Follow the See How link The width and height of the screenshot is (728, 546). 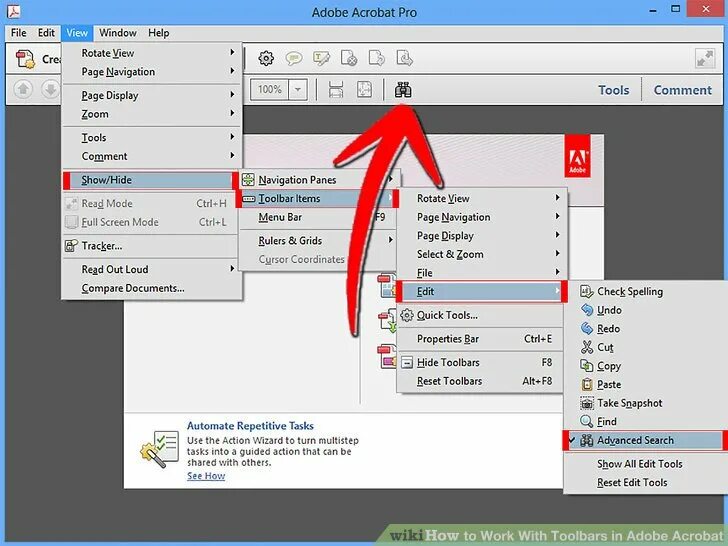click(x=206, y=476)
